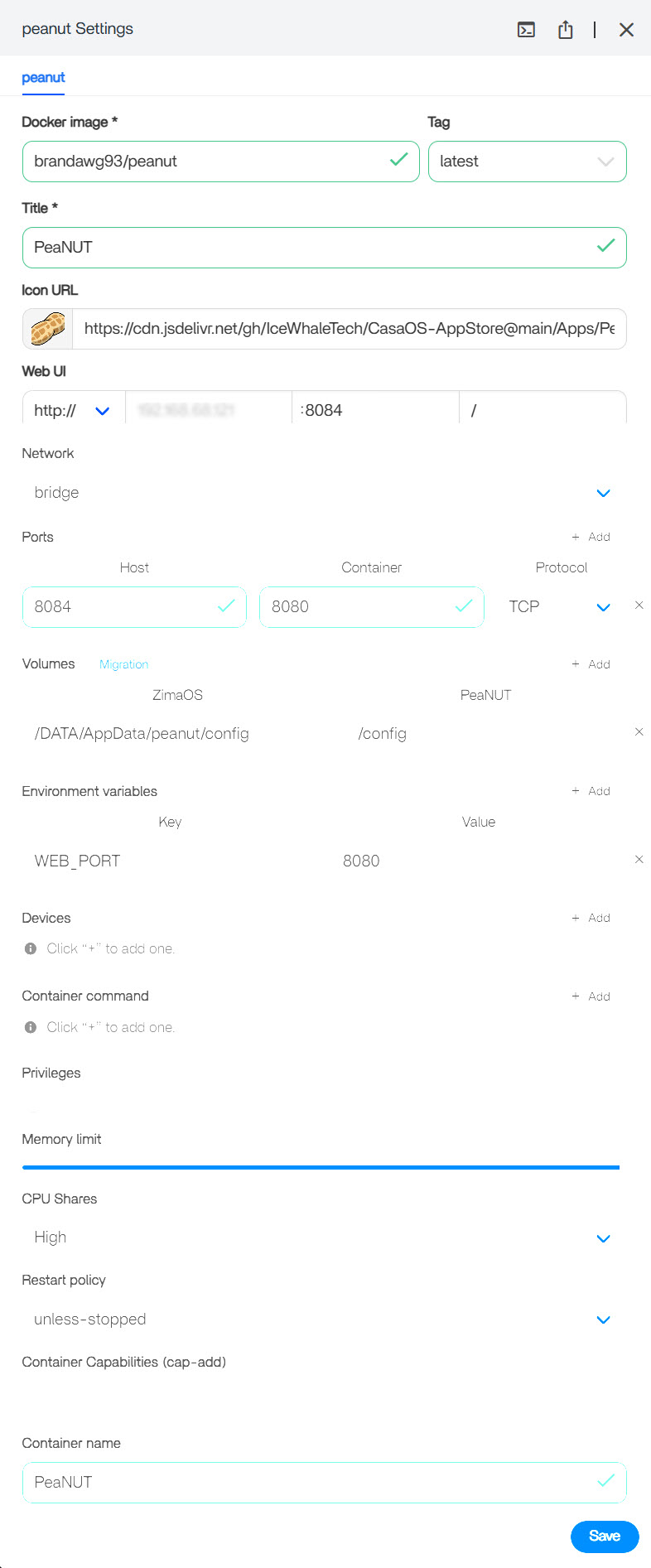Add a new volume entry
Image resolution: width=651 pixels, height=1568 pixels.
pos(591,664)
